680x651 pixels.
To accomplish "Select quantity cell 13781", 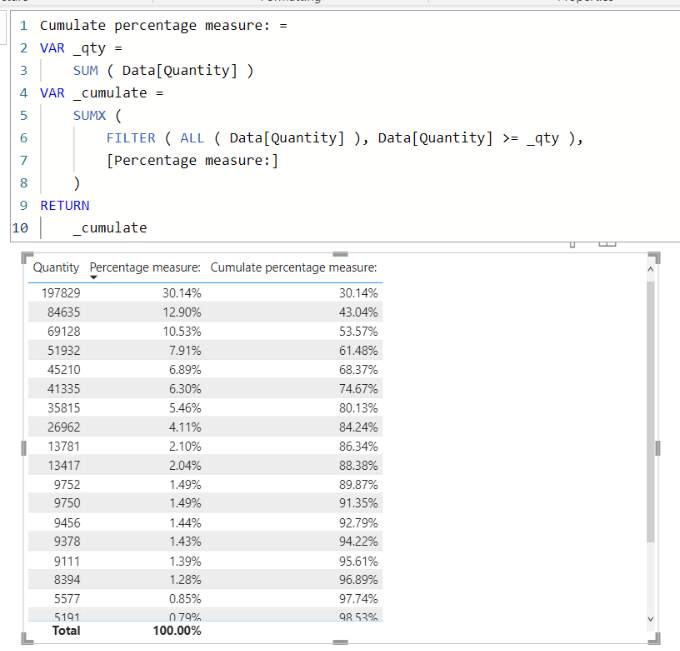I will pos(64,446).
